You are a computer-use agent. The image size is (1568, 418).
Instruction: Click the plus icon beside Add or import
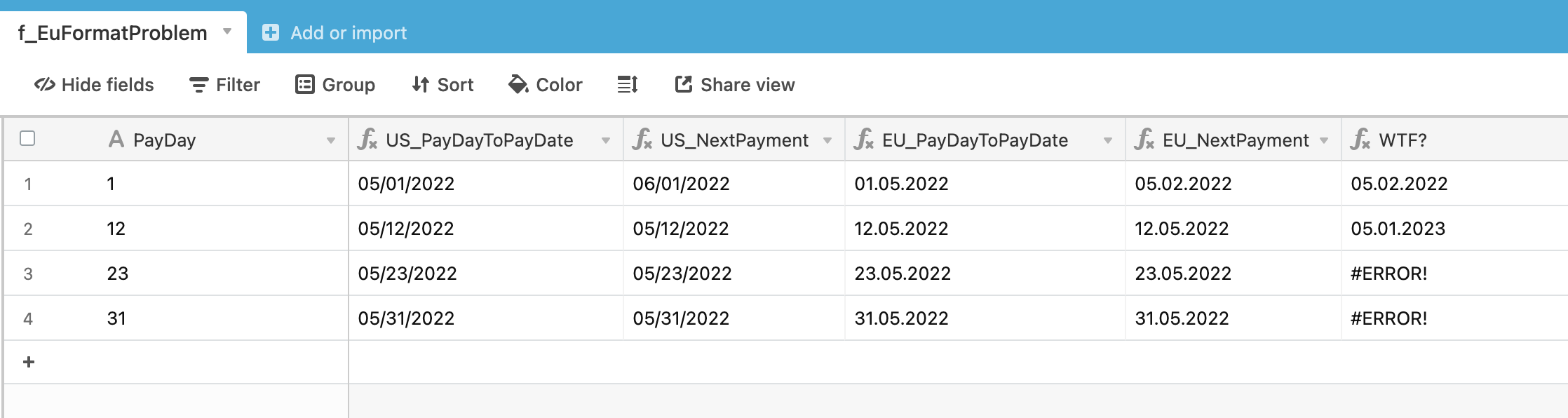coord(271,32)
